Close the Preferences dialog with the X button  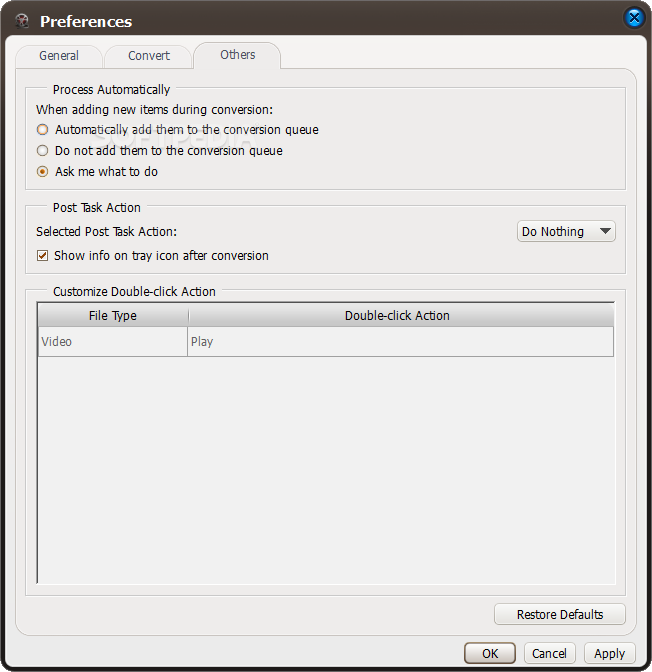point(634,18)
